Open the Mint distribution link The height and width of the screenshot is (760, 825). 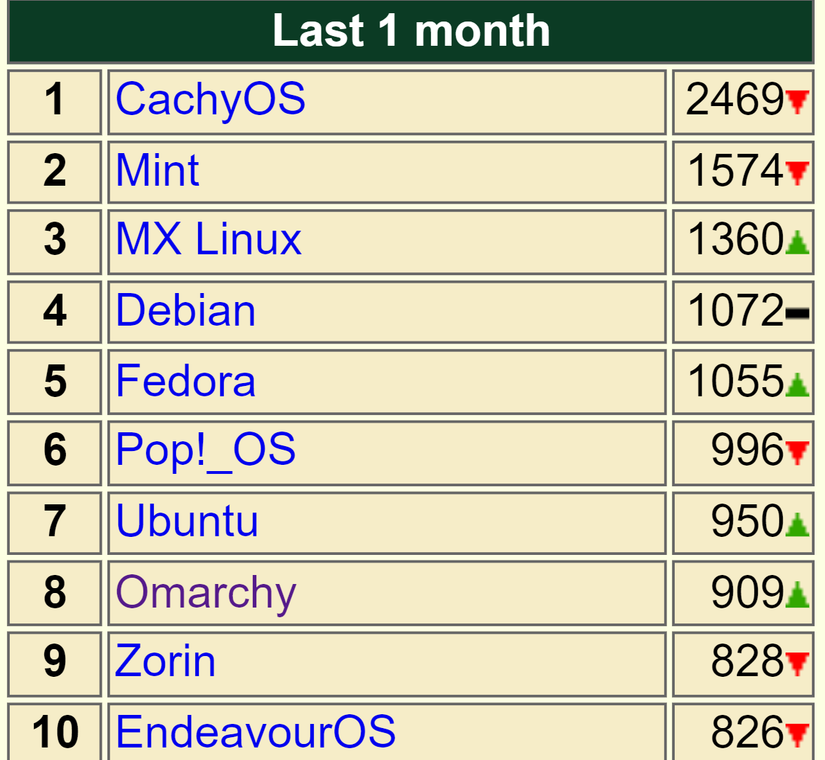pos(157,170)
